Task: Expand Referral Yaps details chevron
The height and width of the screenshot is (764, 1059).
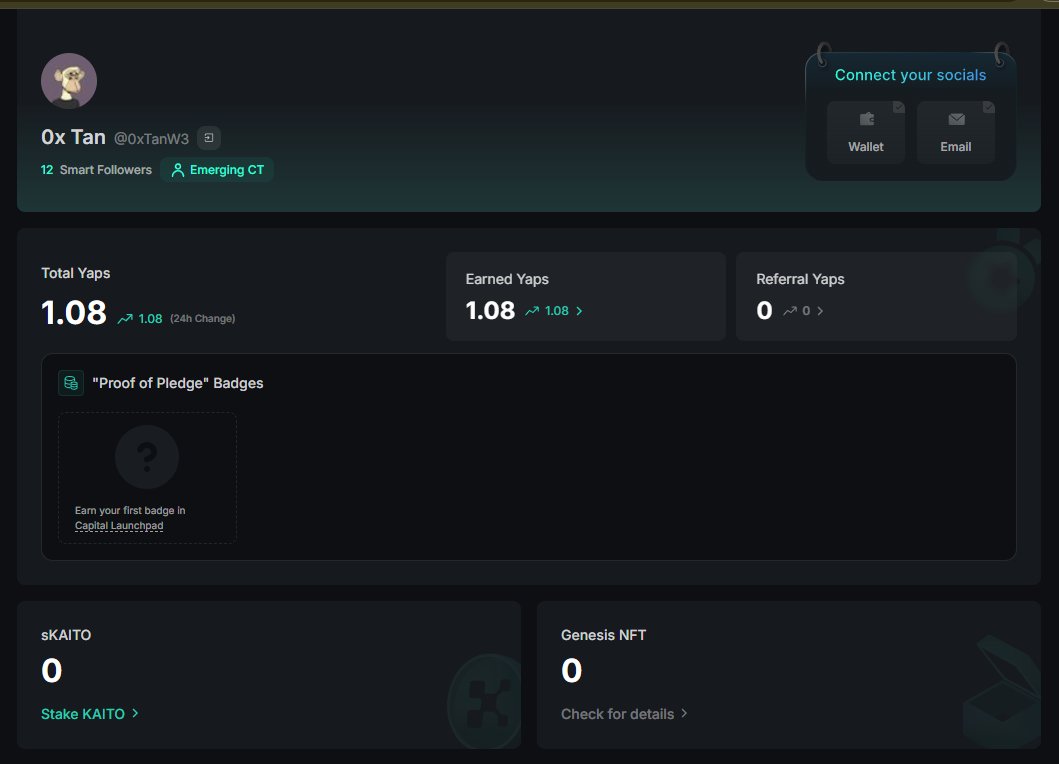Action: click(820, 311)
